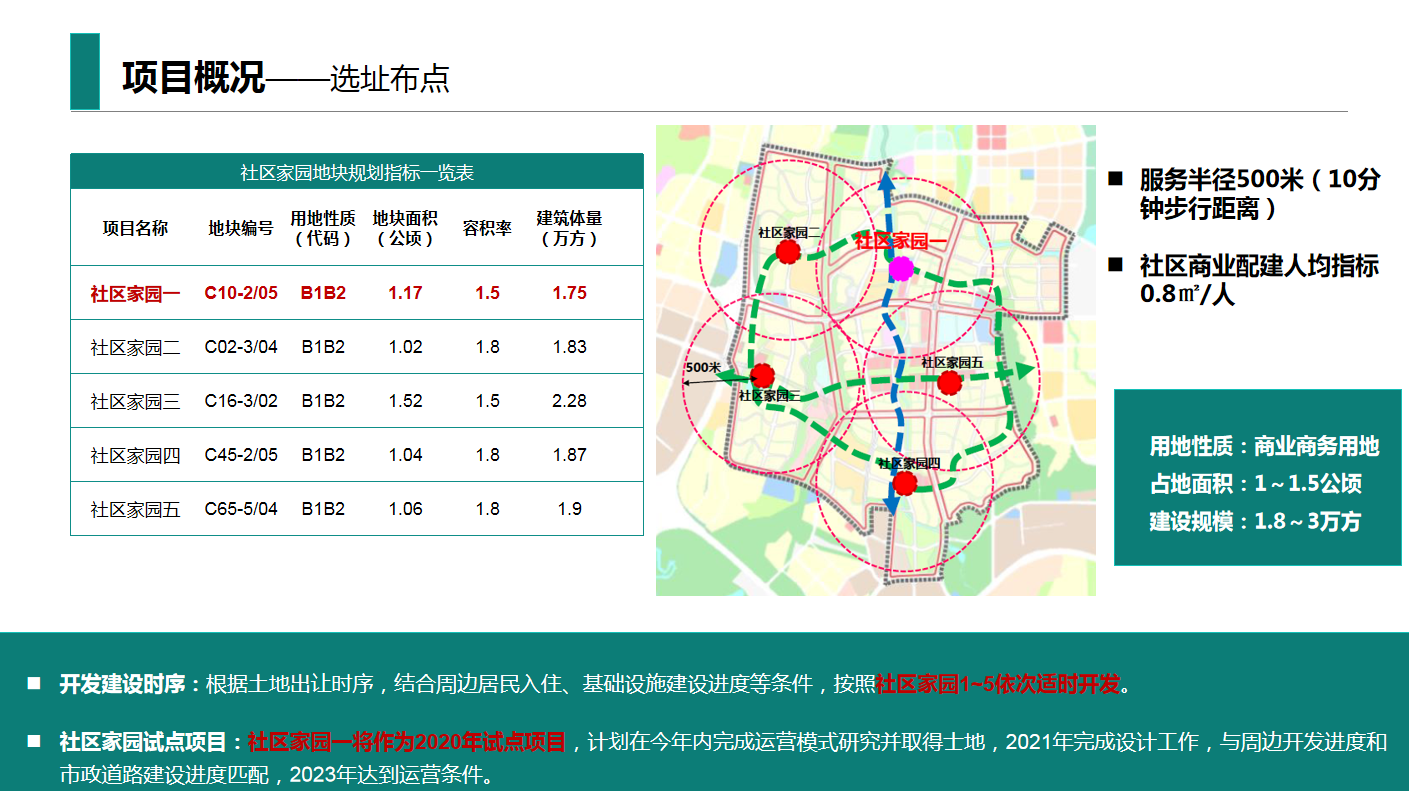Click the magenta 社区家园一 map marker
This screenshot has width=1409, height=791.
click(901, 268)
